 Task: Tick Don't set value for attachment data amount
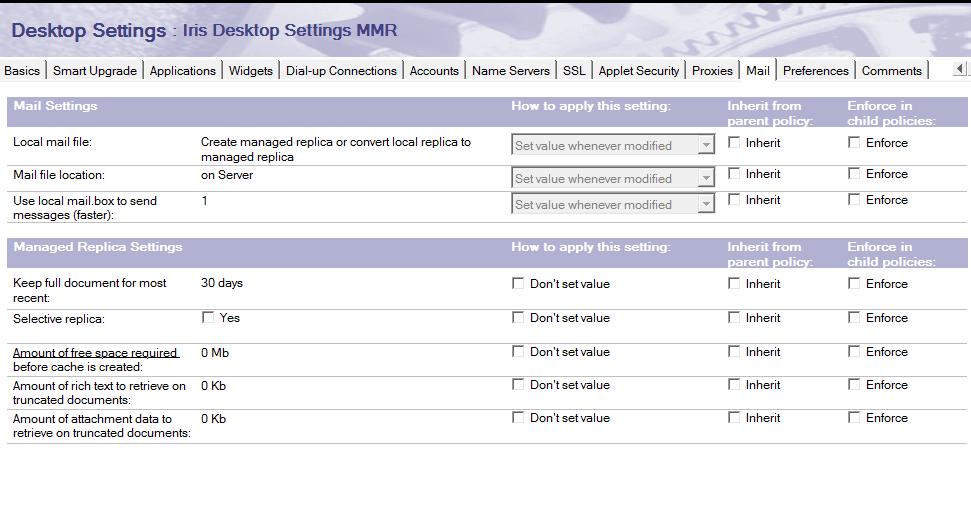pyautogui.click(x=518, y=417)
